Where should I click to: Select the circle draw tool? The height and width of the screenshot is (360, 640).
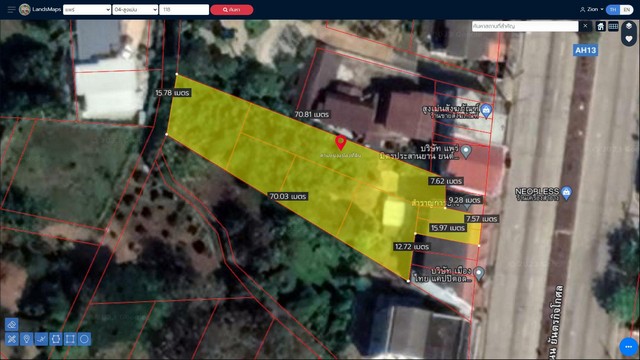84,339
